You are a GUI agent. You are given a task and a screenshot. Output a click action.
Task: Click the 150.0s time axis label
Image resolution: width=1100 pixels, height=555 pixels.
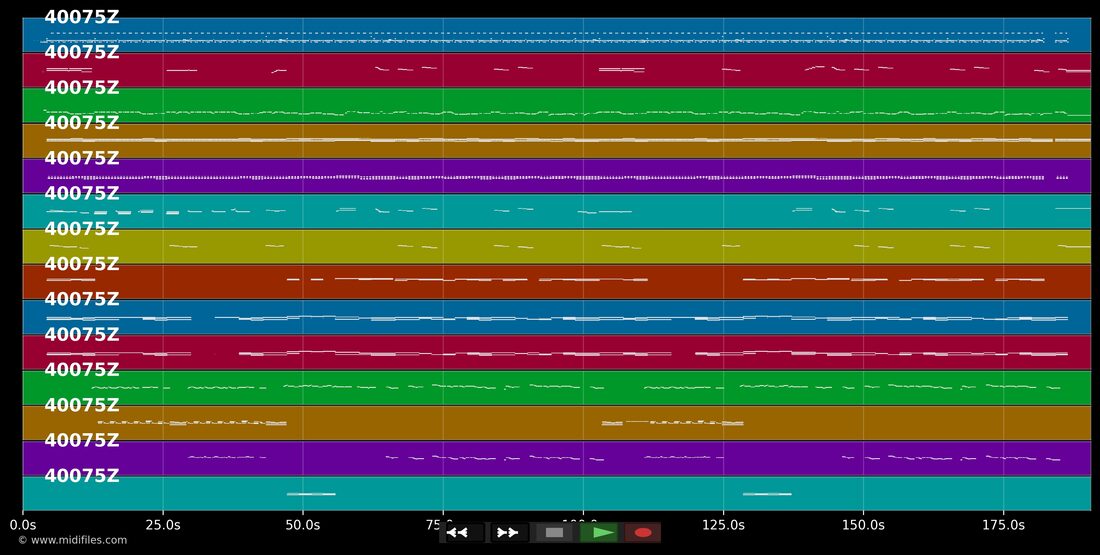(863, 525)
